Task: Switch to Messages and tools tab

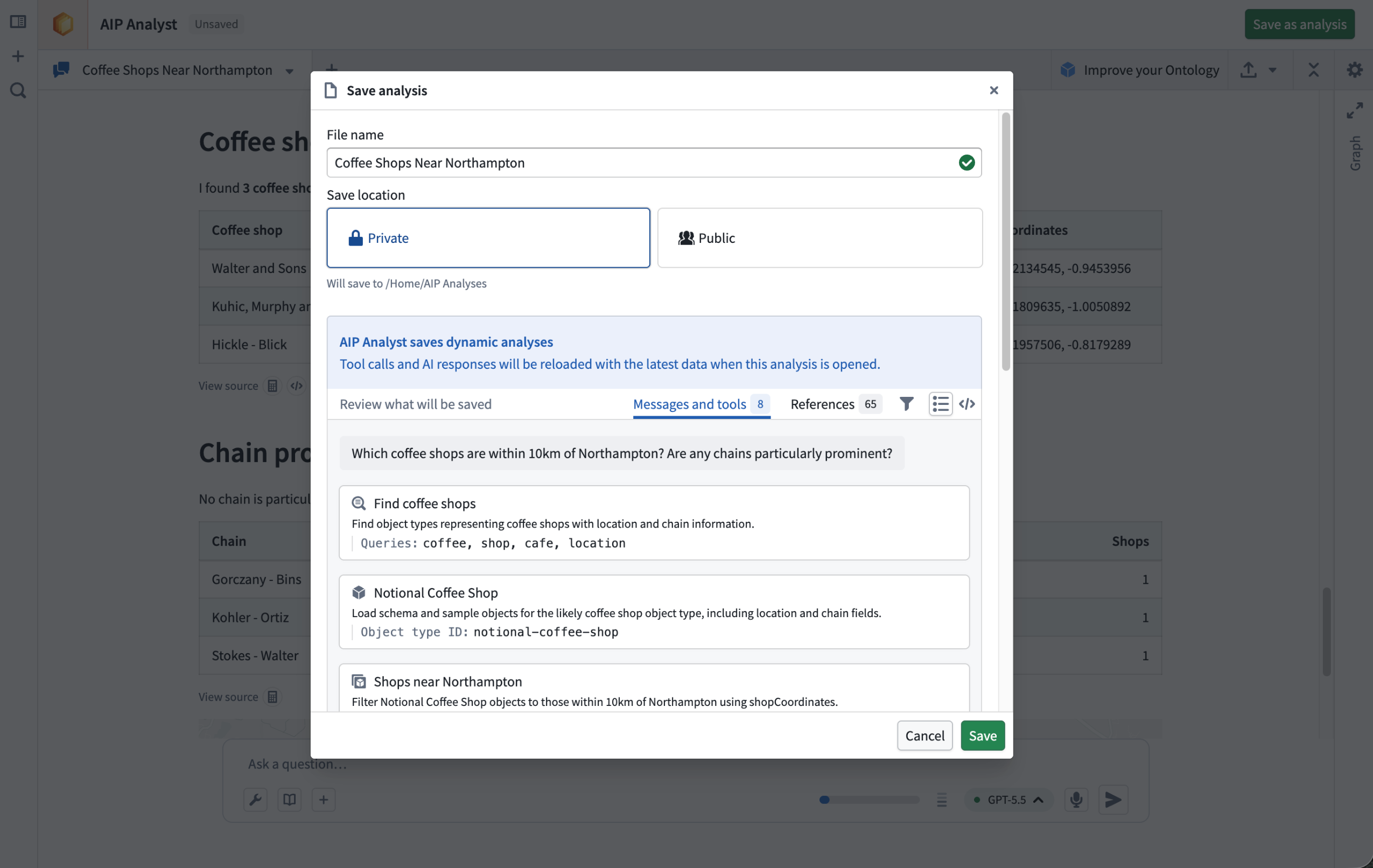Action: 702,404
